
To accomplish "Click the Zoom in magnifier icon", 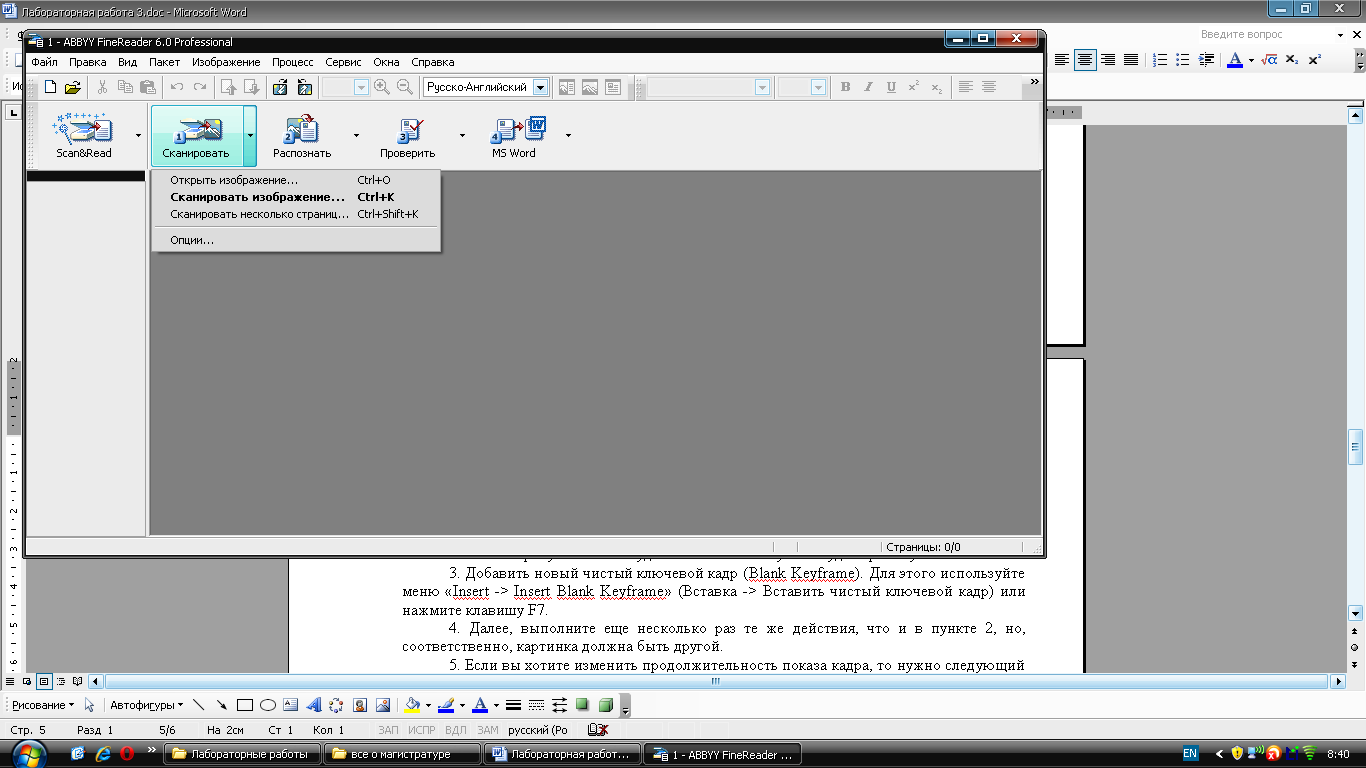I will click(x=382, y=87).
